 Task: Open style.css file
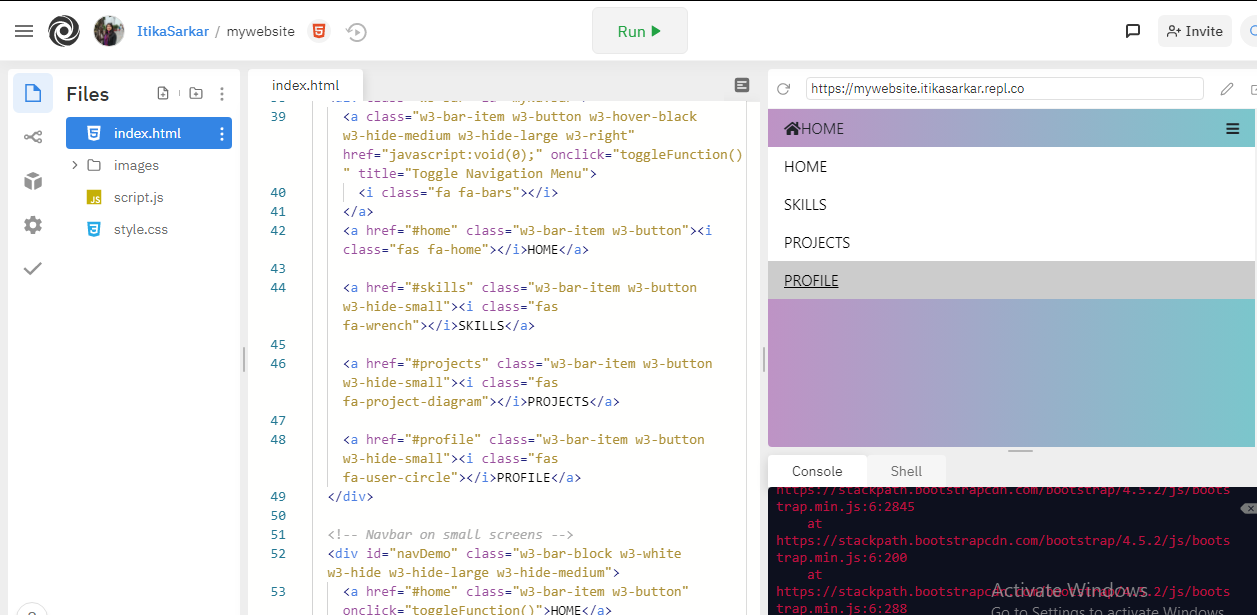point(140,229)
